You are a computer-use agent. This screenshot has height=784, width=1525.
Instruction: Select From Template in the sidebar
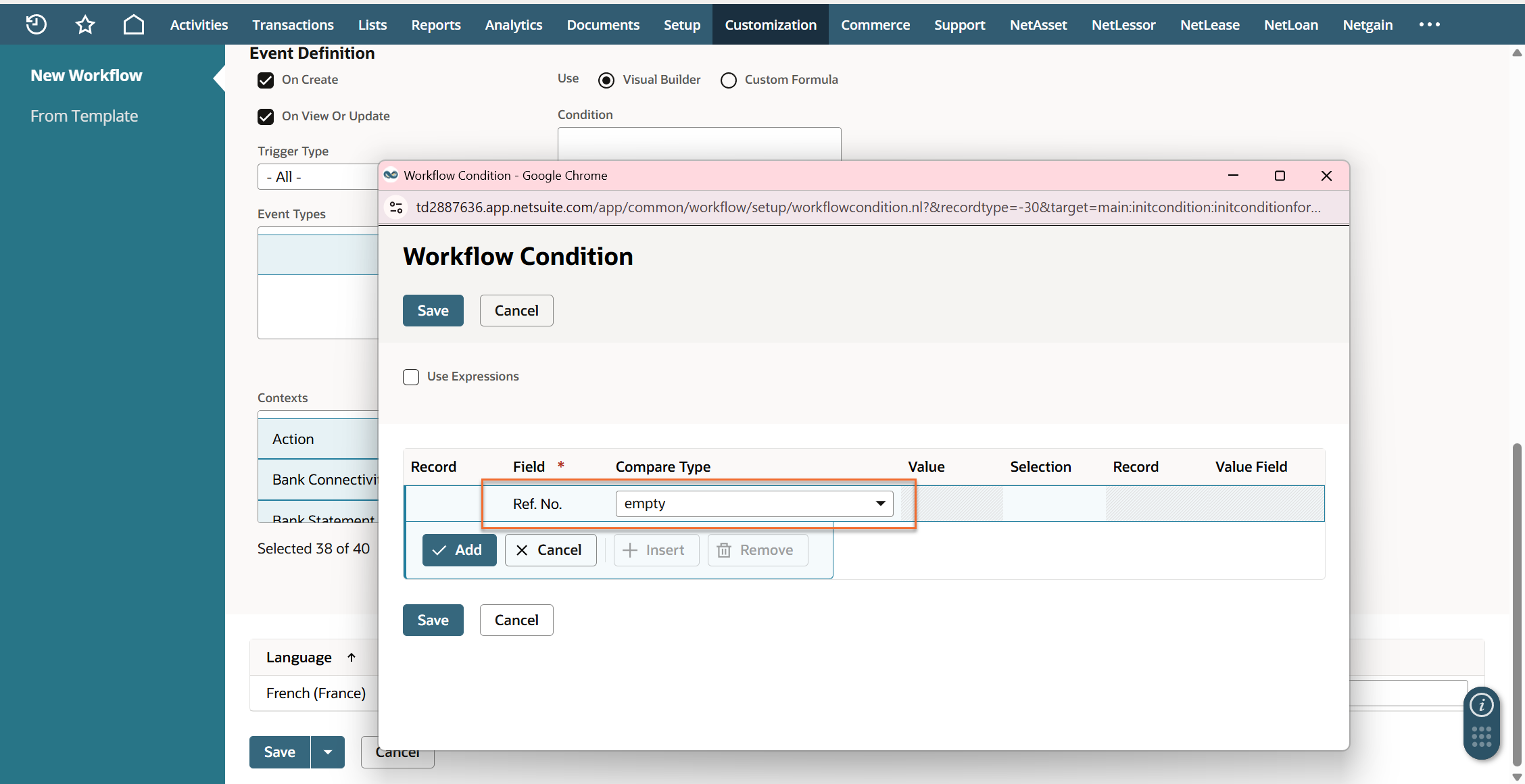coord(84,116)
